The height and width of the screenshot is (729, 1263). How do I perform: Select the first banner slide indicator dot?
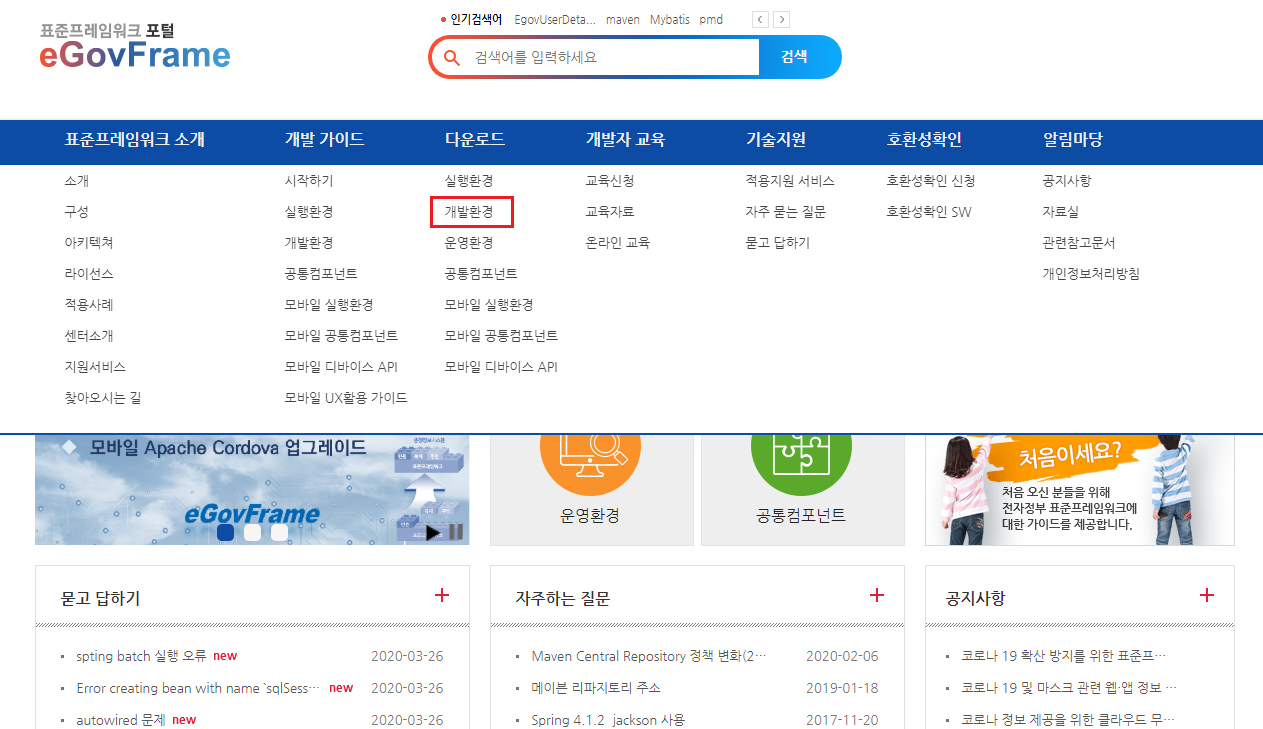(x=225, y=532)
